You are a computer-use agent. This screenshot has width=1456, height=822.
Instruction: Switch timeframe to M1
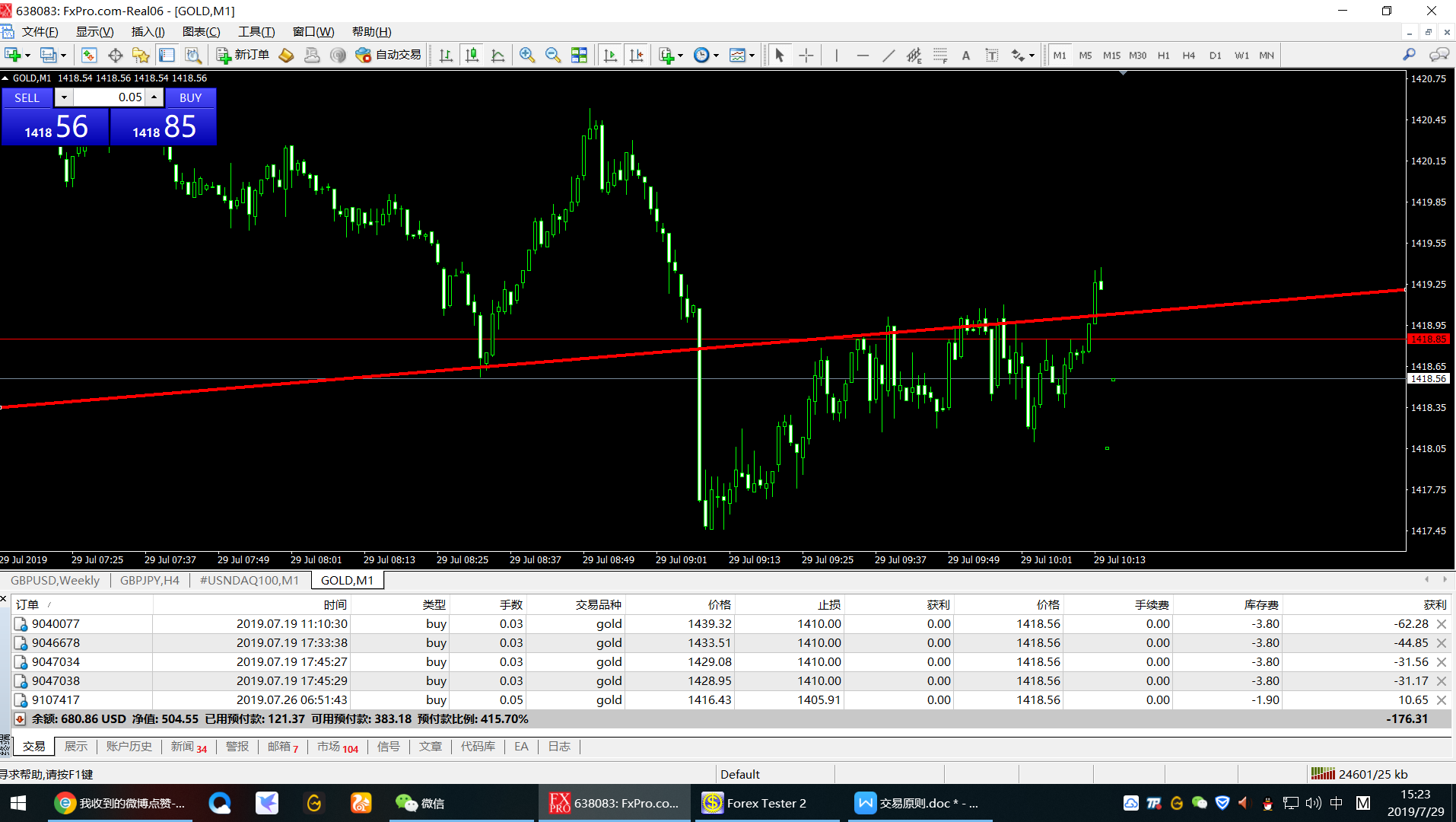pyautogui.click(x=1060, y=55)
